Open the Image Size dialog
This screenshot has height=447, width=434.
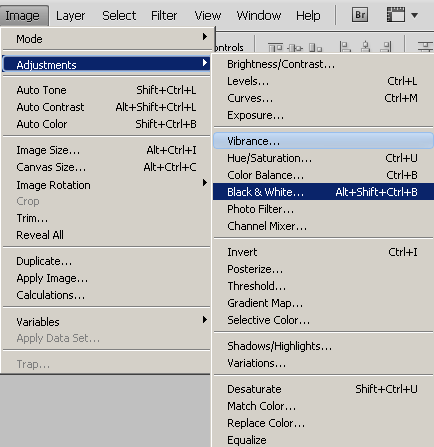106,150
